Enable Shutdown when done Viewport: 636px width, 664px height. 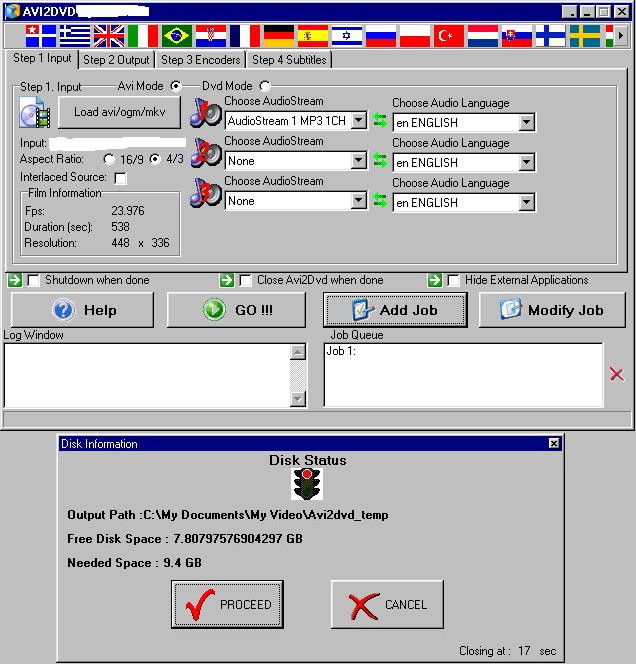(x=33, y=280)
